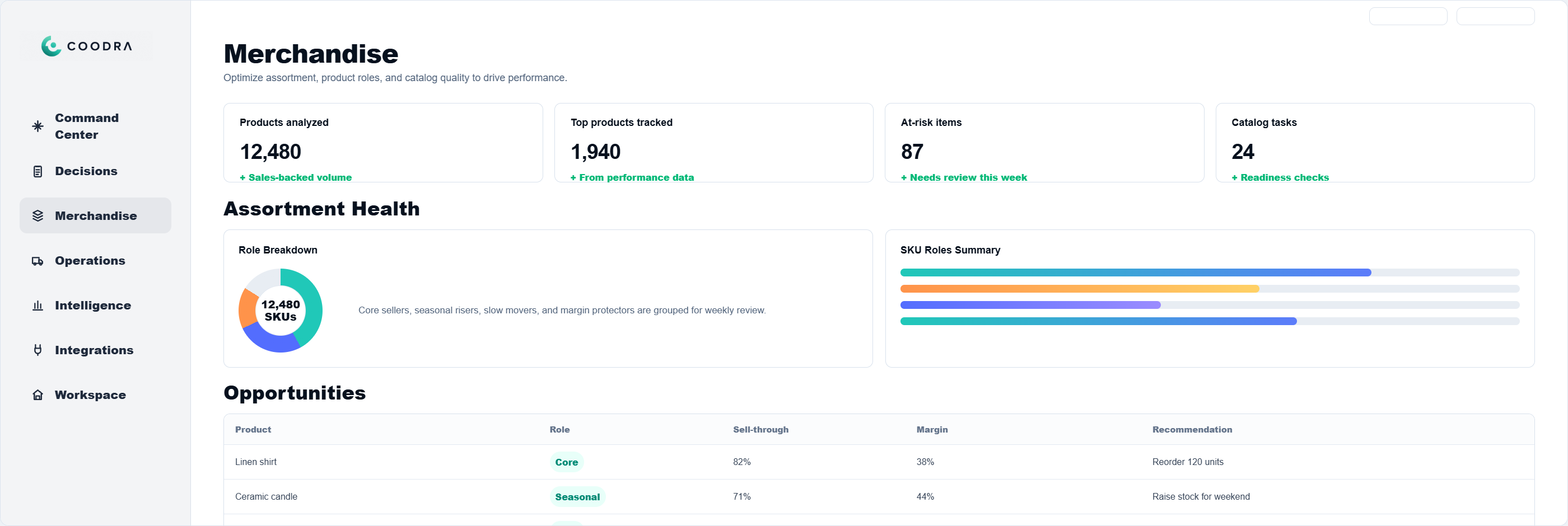Screen dimensions: 1568x526
Task: Open Workspace from the sidebar
Action: [x=96, y=394]
